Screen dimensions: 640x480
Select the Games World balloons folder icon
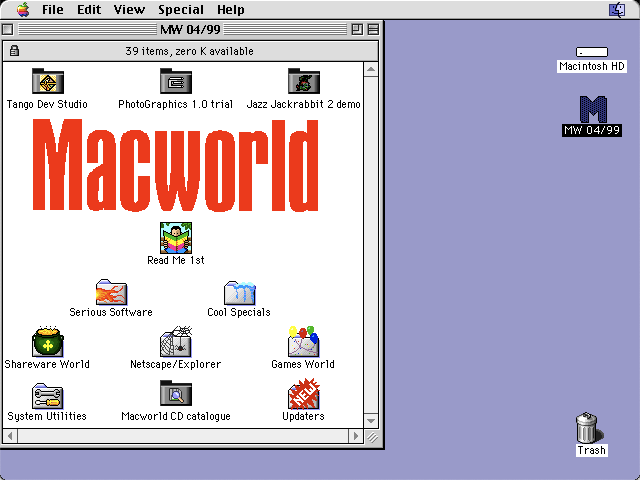(303, 342)
